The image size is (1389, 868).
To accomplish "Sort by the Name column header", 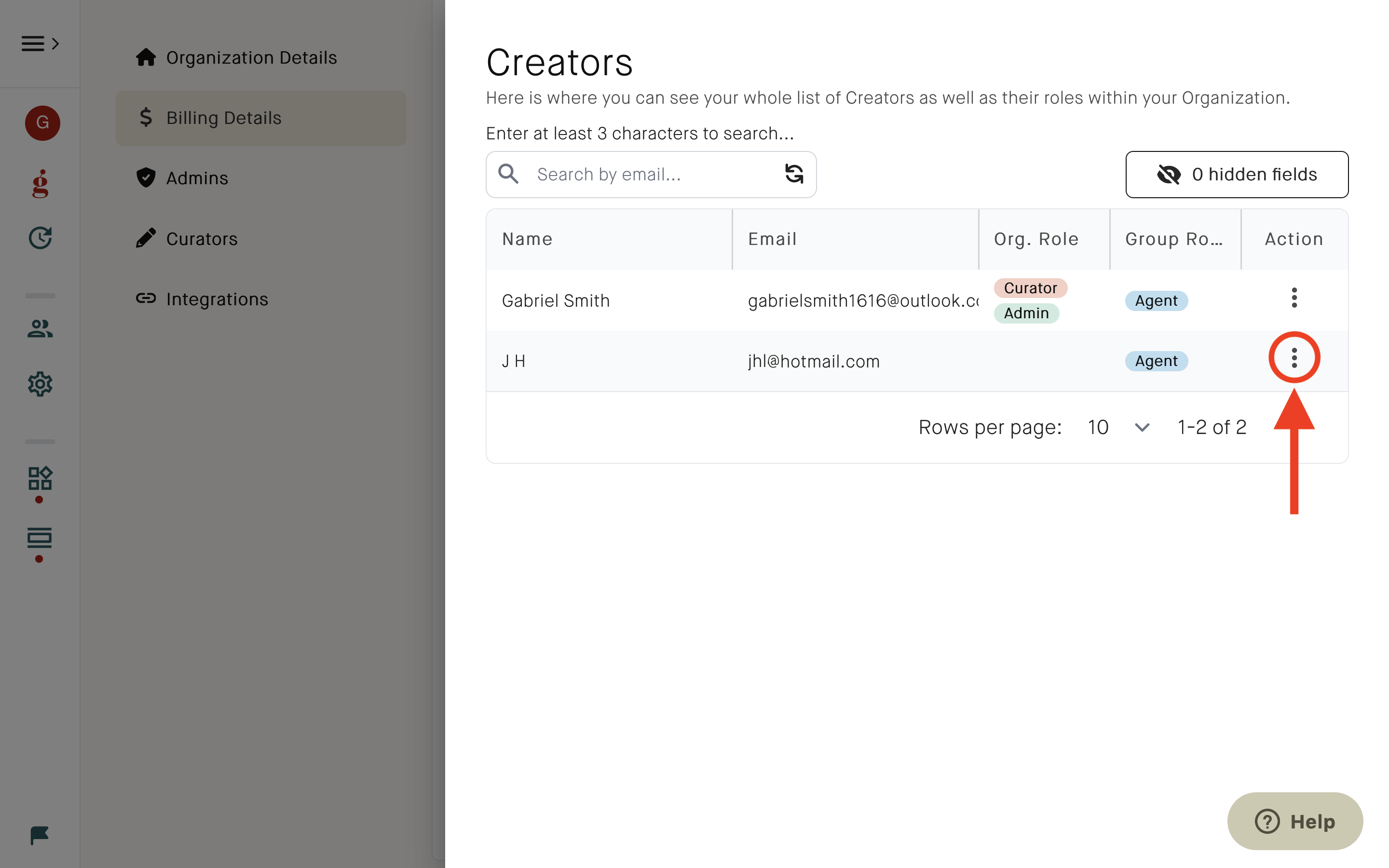I will [609, 239].
